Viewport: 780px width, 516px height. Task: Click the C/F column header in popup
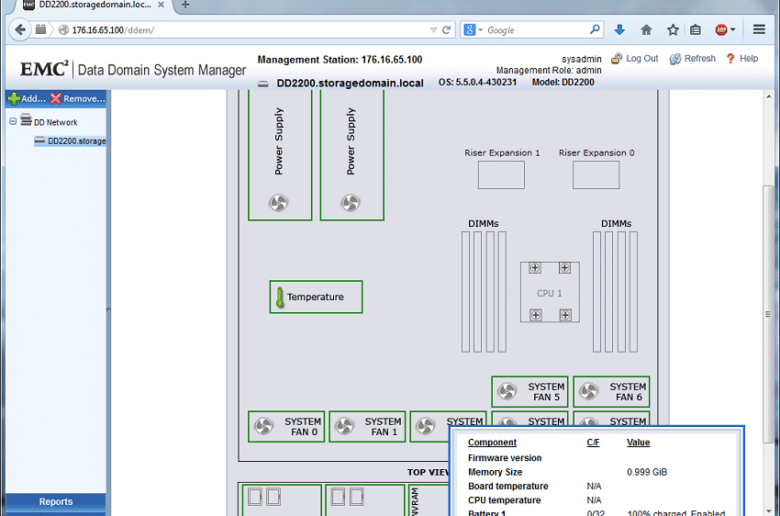[x=593, y=442]
